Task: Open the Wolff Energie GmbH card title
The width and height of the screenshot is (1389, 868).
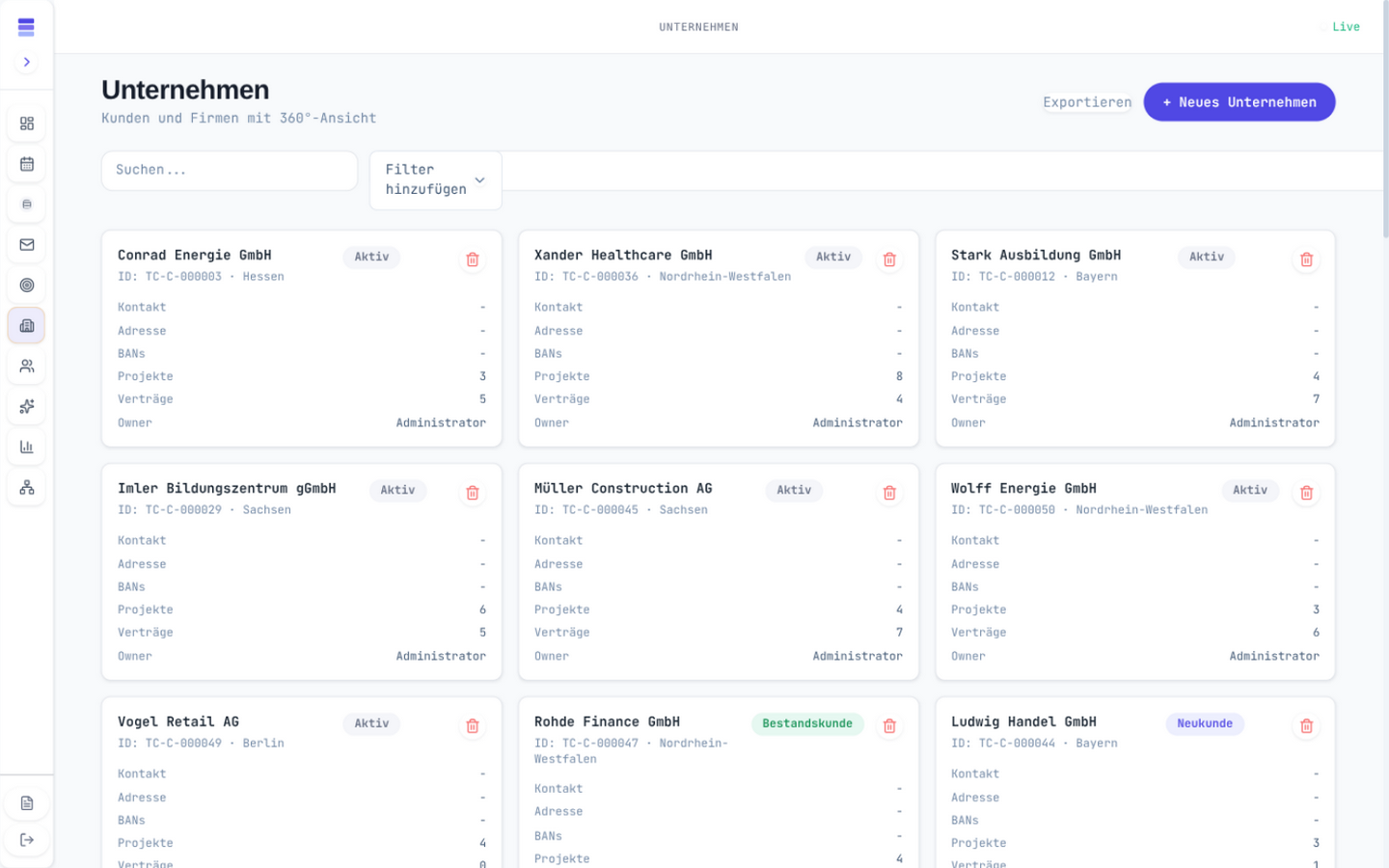Action: coord(1023,489)
